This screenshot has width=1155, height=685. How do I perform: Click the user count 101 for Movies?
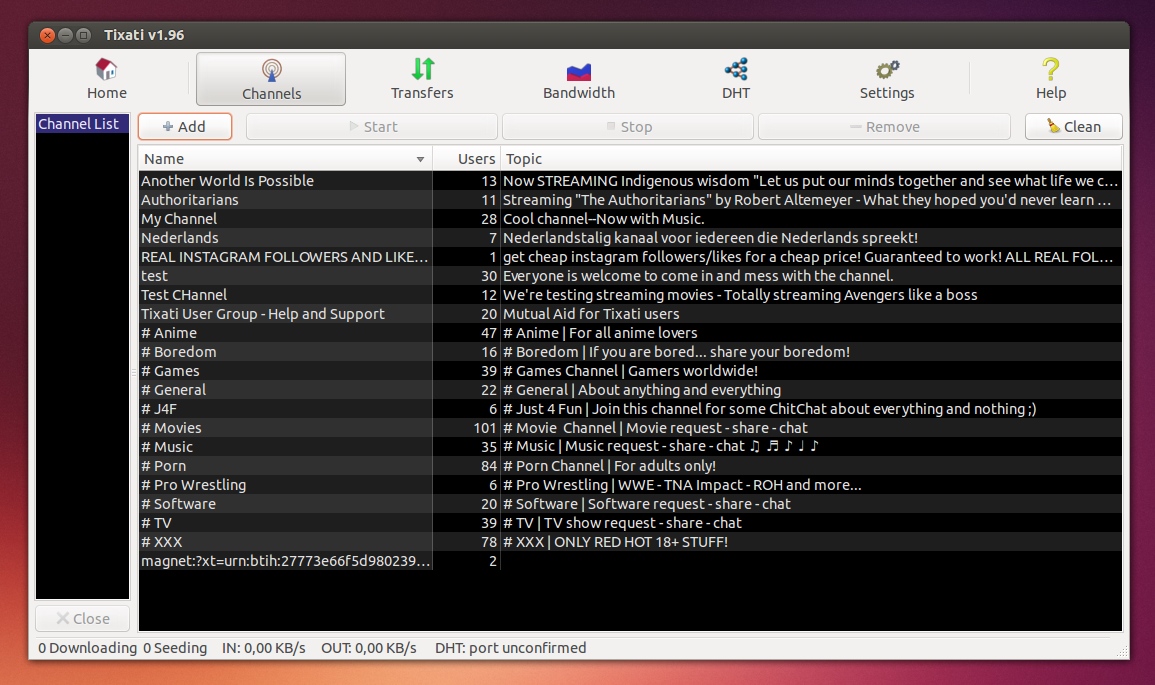click(485, 428)
